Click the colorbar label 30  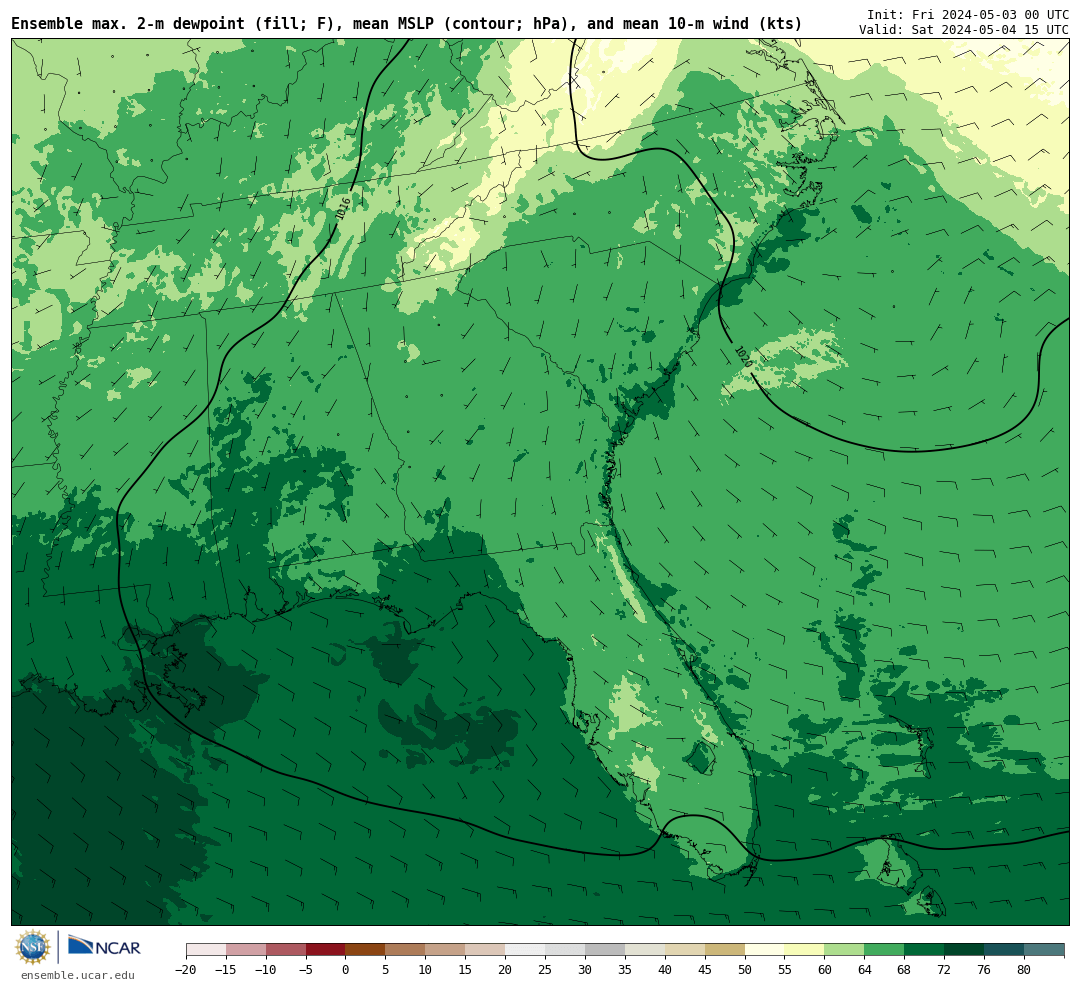pos(585,970)
